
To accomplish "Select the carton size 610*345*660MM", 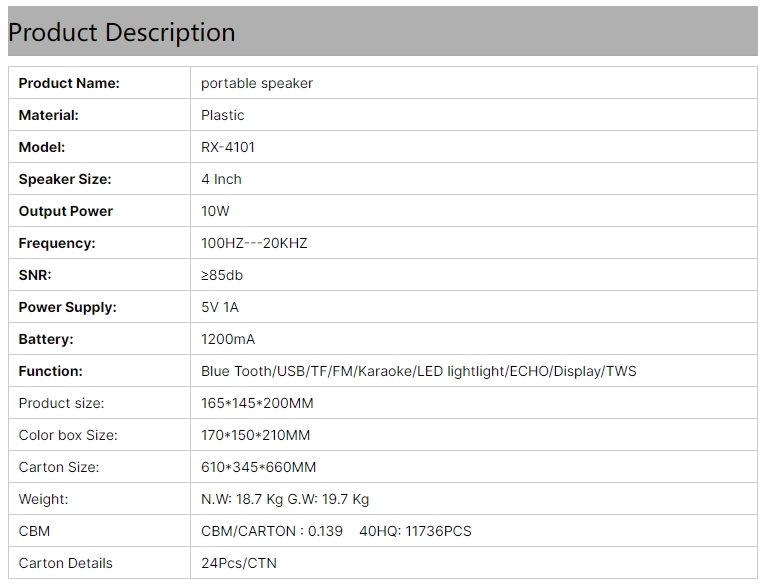I will [258, 467].
